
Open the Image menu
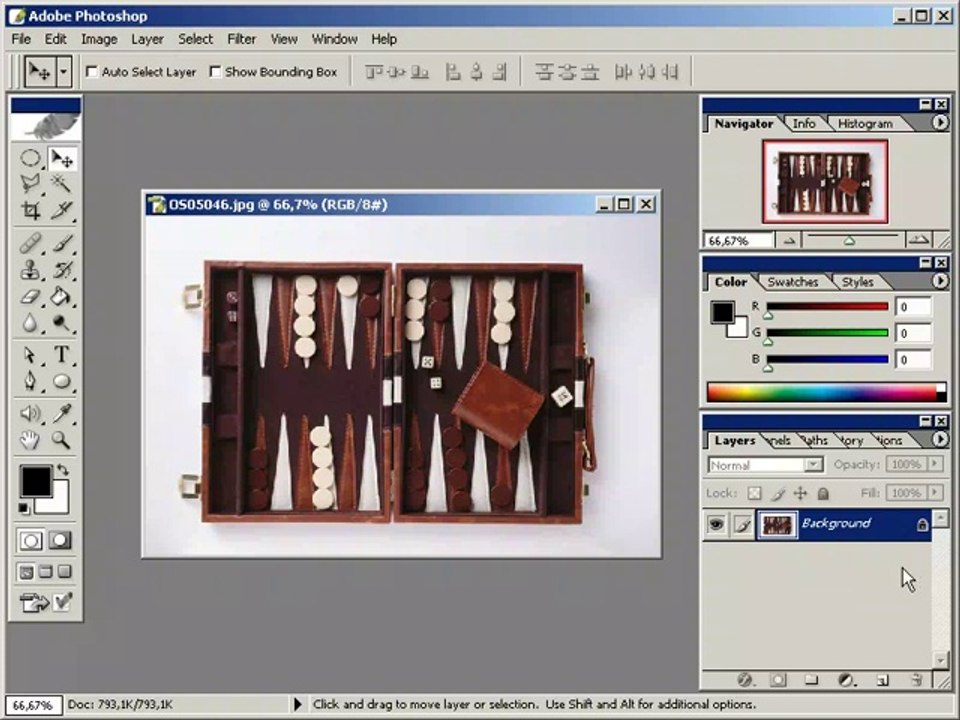tap(99, 39)
